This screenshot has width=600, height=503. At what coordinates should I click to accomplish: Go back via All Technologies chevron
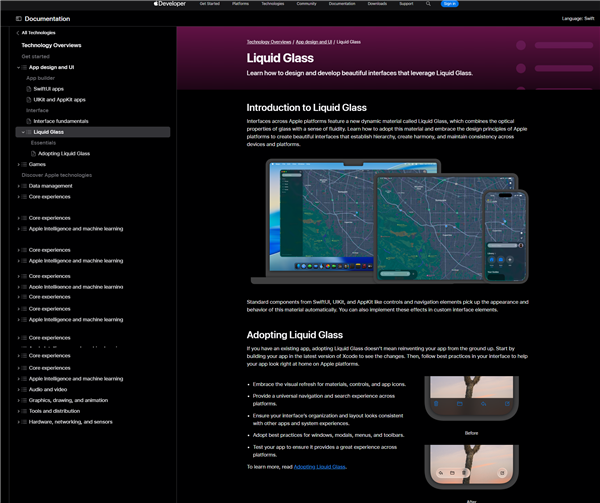[x=18, y=33]
